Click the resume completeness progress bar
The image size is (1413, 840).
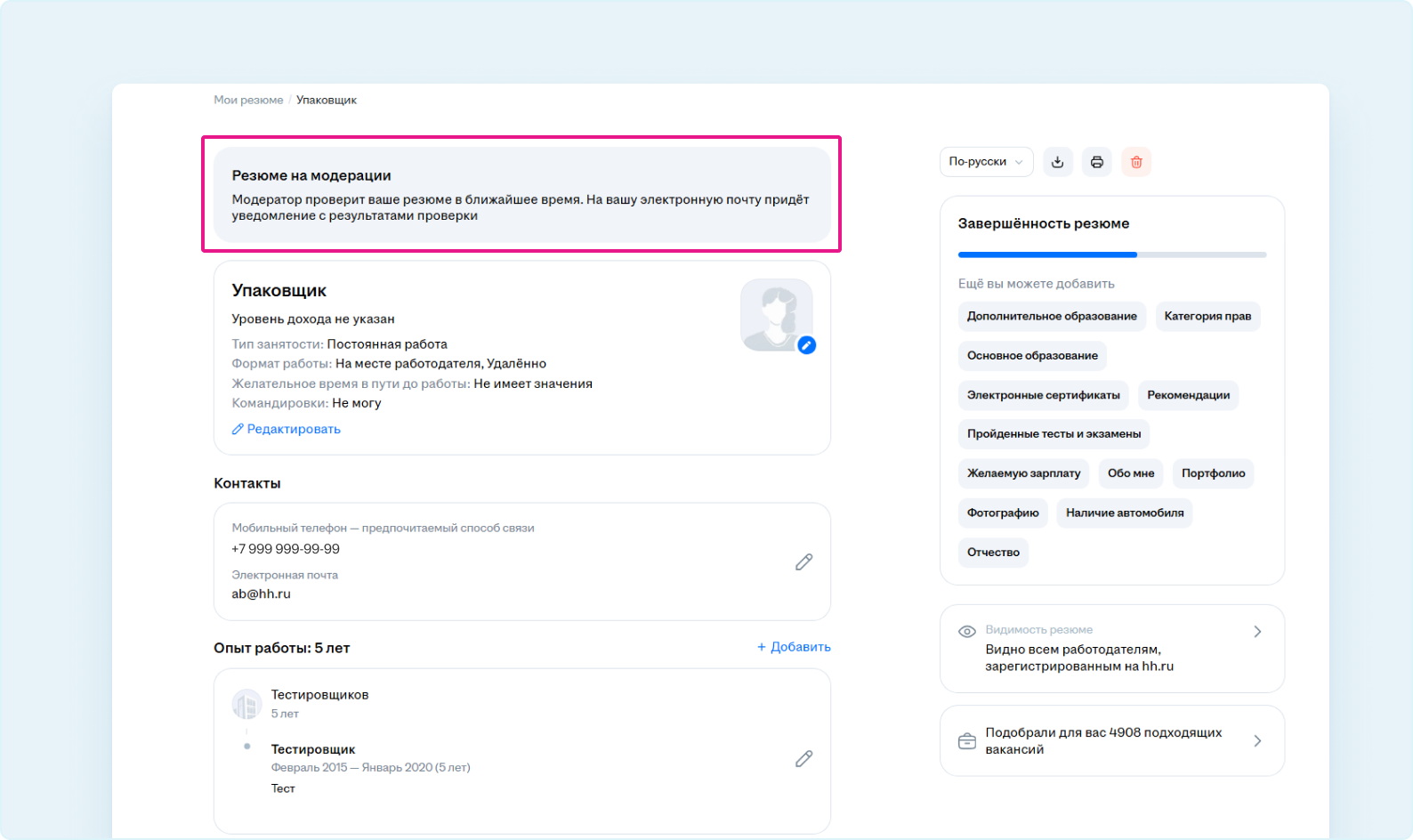pyautogui.click(x=1111, y=254)
